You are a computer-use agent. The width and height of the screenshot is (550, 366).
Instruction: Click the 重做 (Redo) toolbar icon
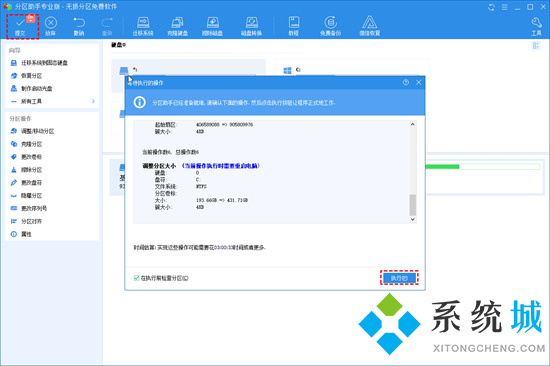pos(107,26)
